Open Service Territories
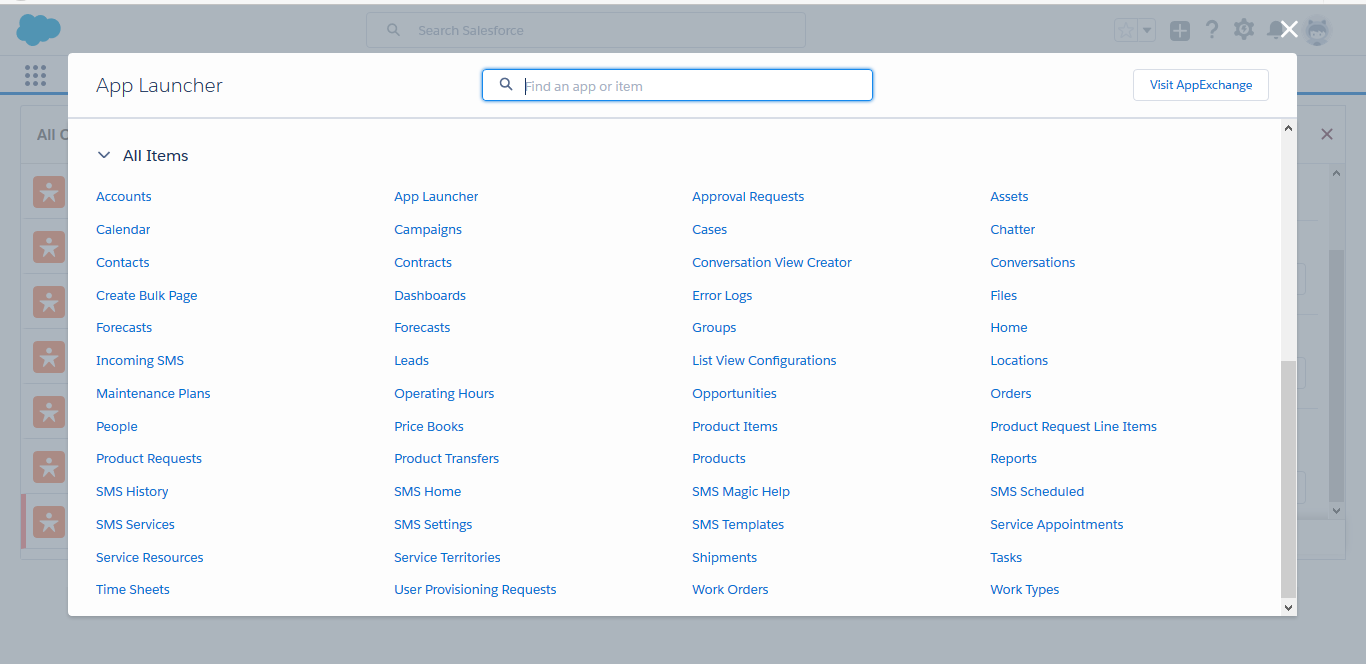Viewport: 1366px width, 664px height. click(x=447, y=558)
